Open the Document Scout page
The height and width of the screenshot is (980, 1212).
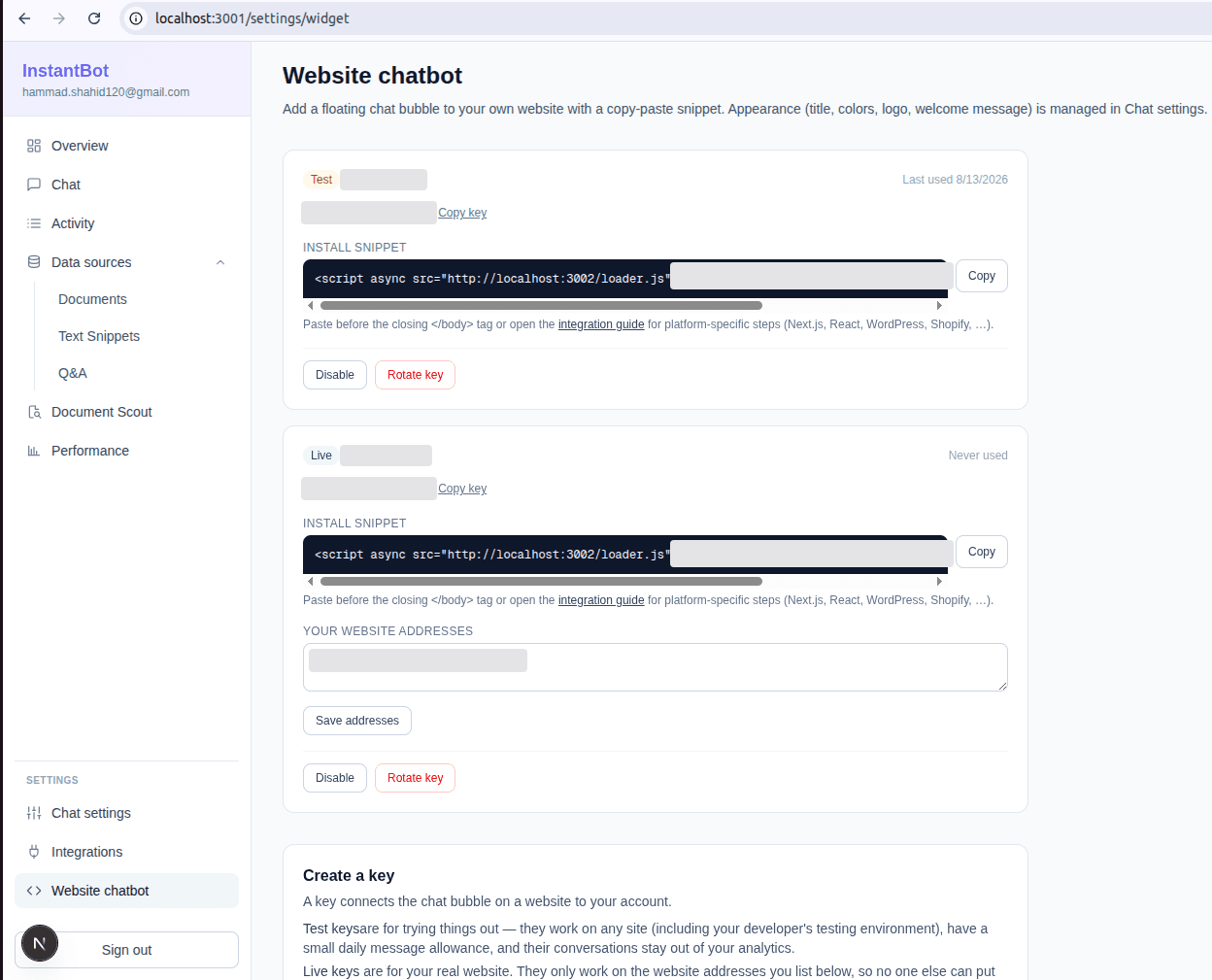coord(126,412)
